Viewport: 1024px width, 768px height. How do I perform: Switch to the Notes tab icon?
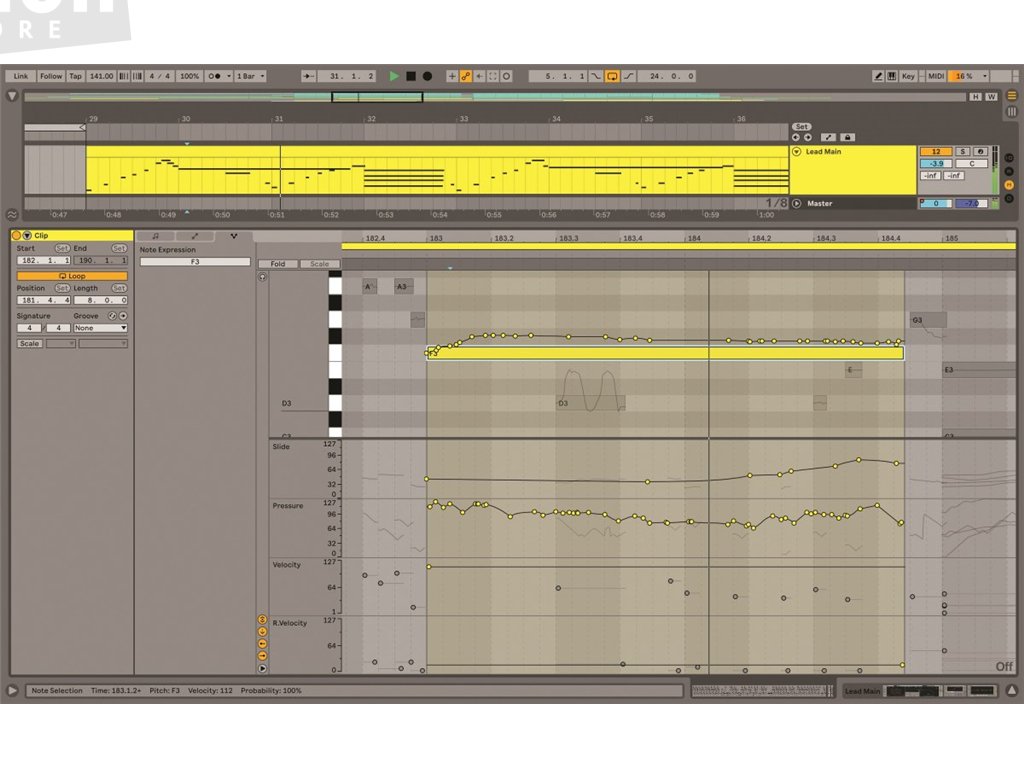[x=155, y=236]
